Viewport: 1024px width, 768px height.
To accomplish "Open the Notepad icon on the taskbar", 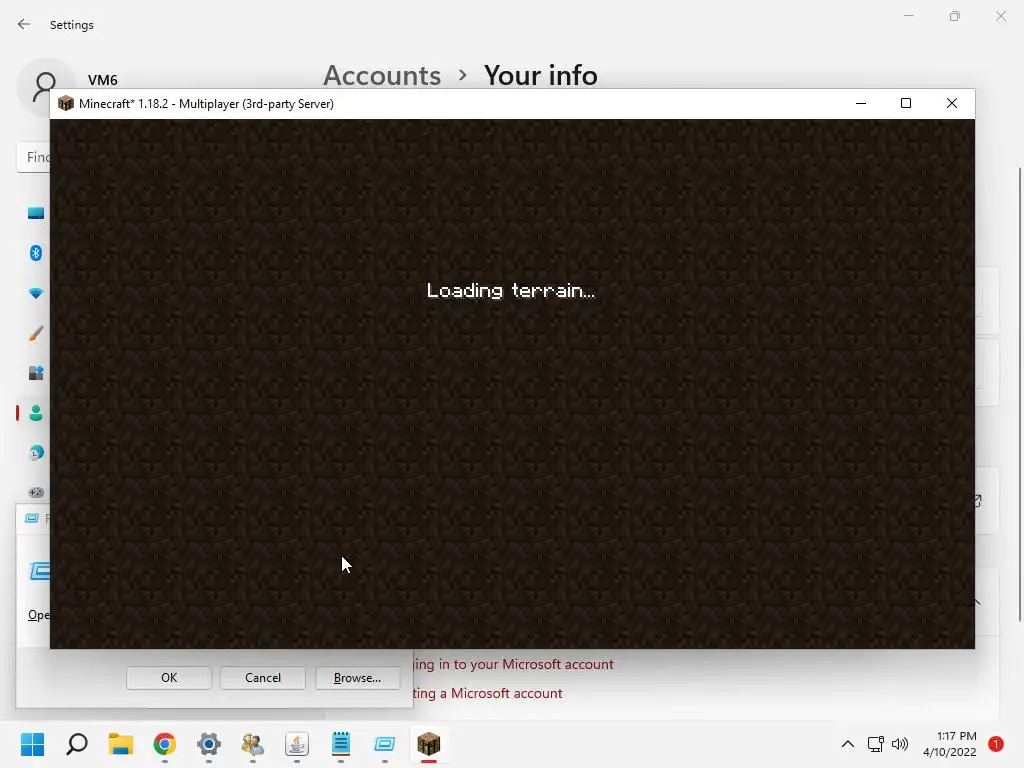I will (341, 743).
